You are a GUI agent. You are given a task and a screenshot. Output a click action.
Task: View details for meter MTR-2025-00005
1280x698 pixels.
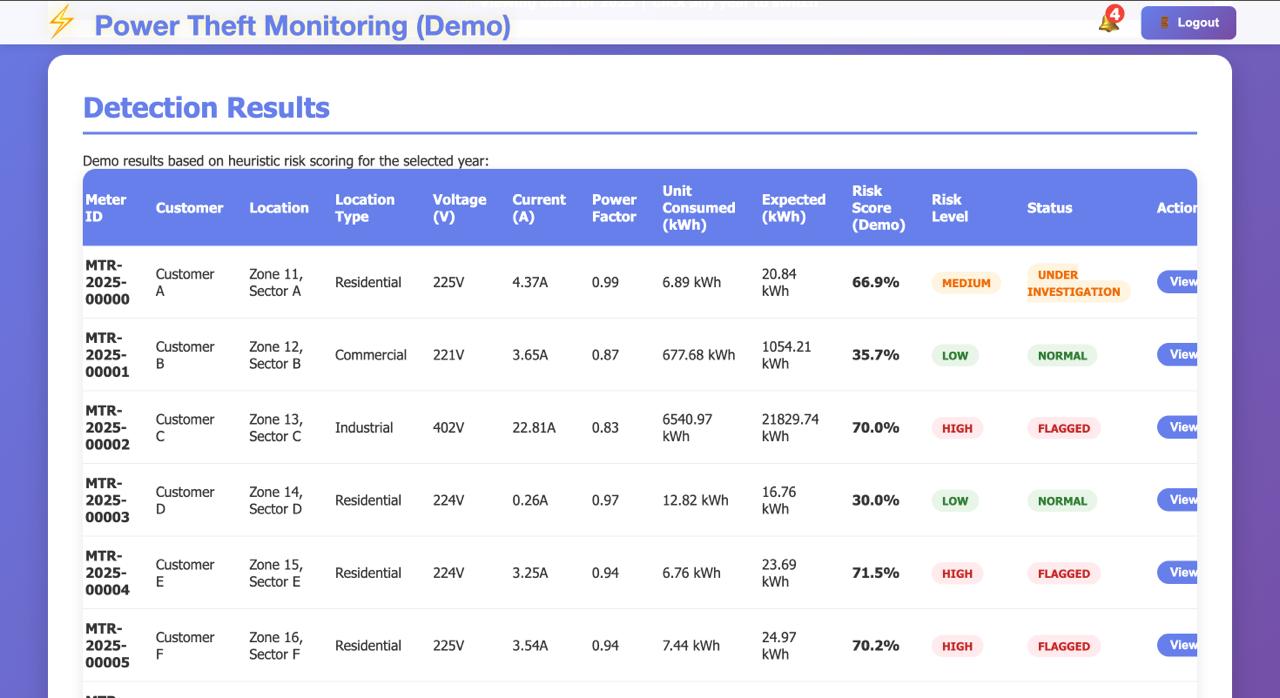click(1177, 645)
